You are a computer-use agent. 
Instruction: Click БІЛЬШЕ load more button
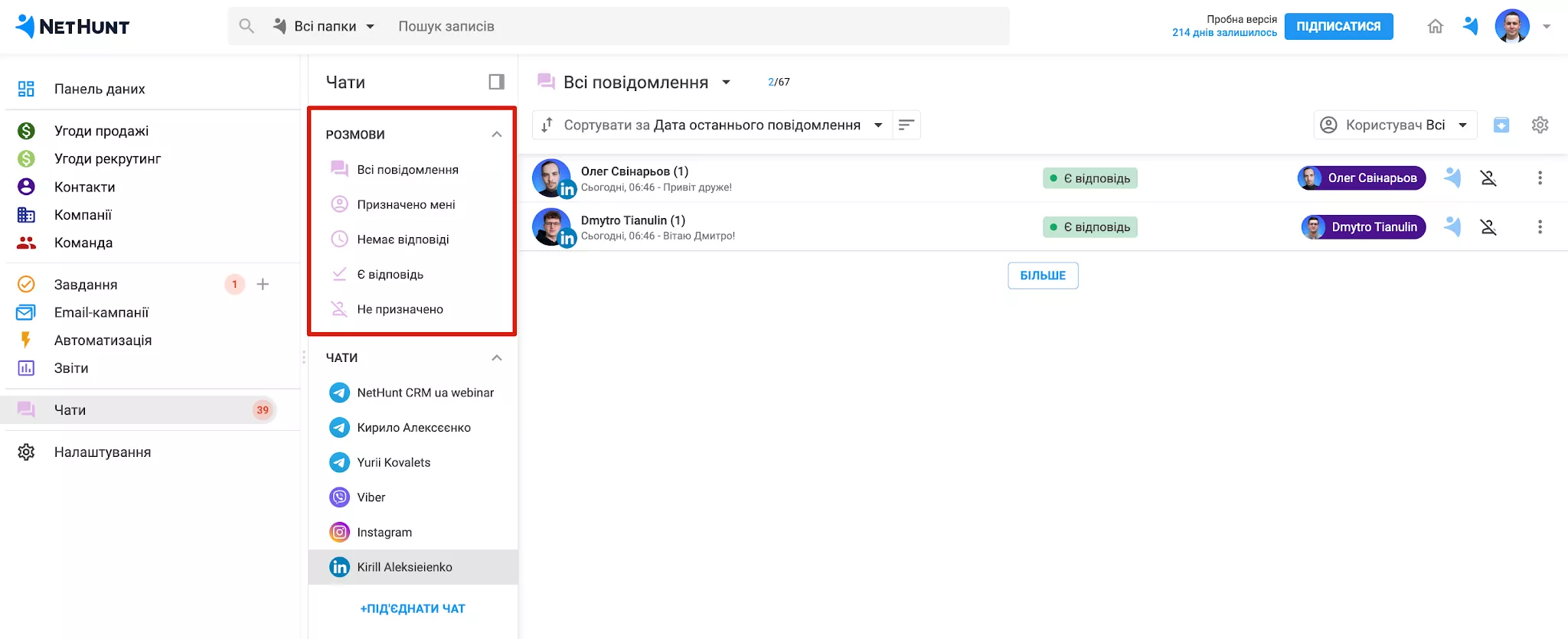(x=1043, y=275)
